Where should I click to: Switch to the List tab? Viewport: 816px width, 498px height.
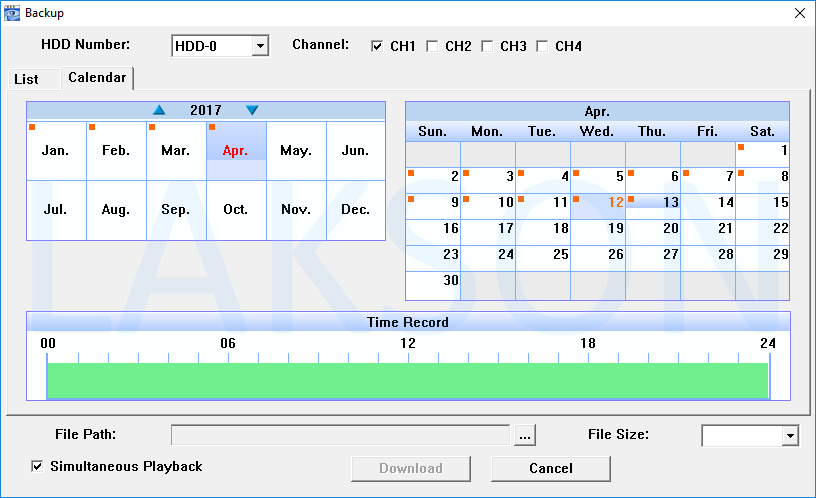[x=27, y=79]
